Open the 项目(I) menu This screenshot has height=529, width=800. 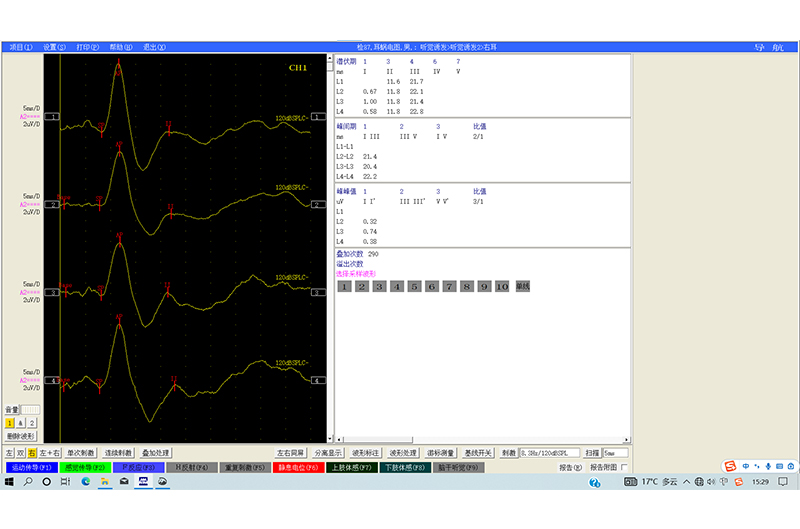(21, 47)
